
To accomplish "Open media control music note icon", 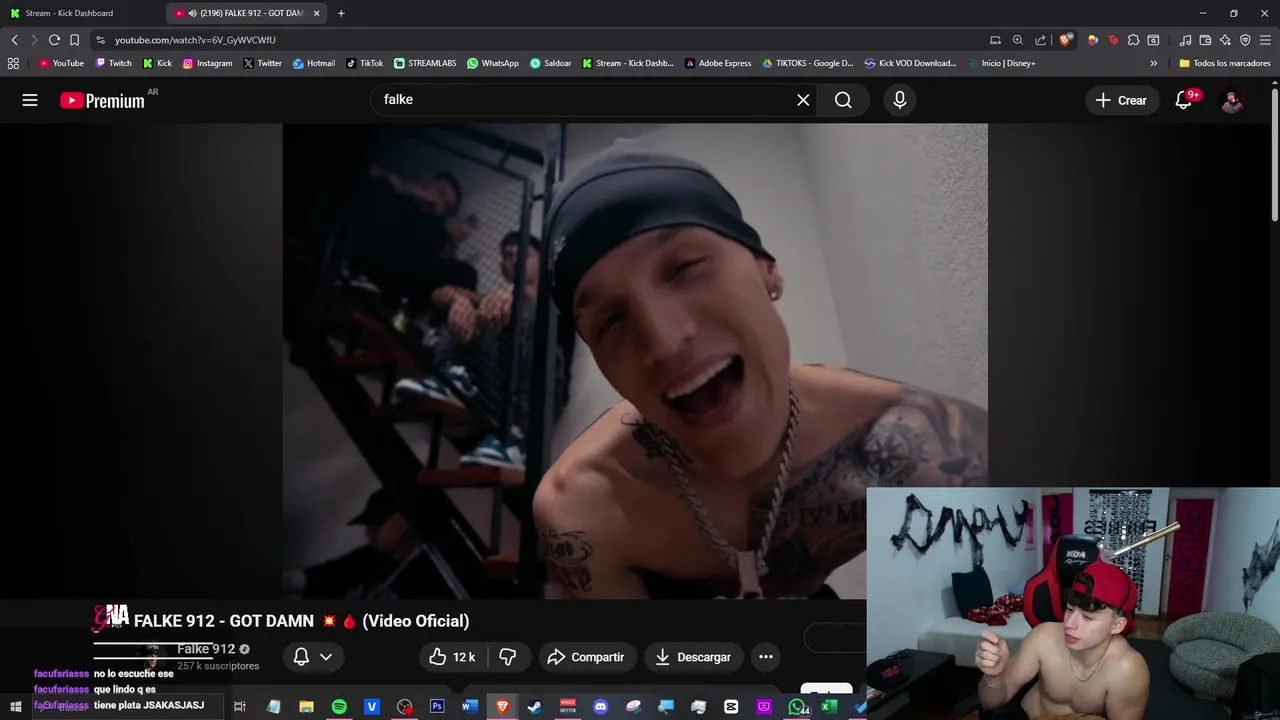I will pyautogui.click(x=1185, y=40).
